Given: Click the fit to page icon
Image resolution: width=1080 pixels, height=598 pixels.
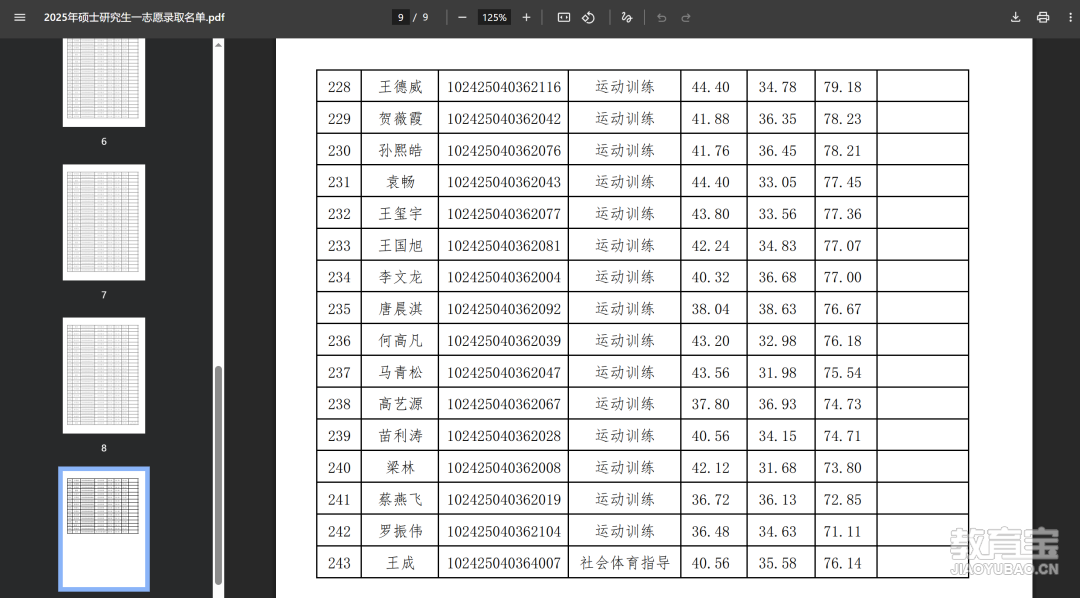Looking at the screenshot, I should [x=563, y=17].
